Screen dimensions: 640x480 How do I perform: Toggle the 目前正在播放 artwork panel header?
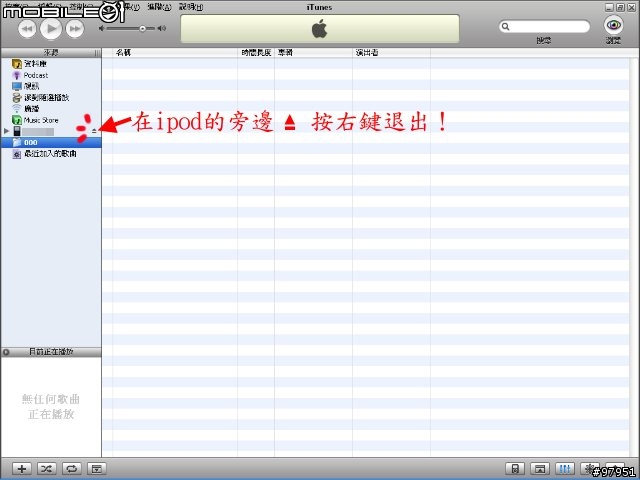[51, 352]
